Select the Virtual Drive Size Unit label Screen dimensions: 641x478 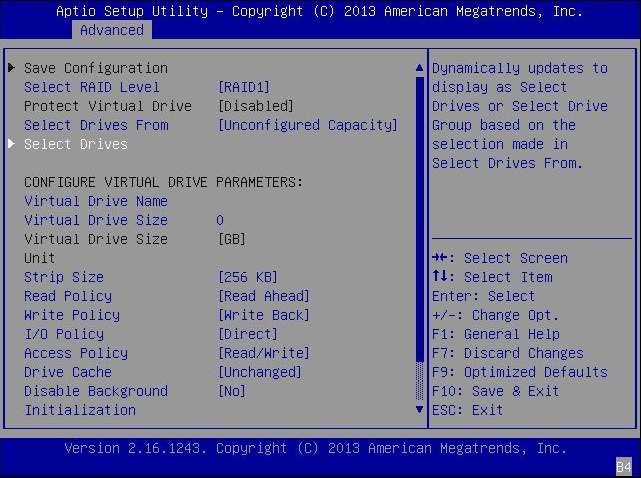tap(96, 249)
